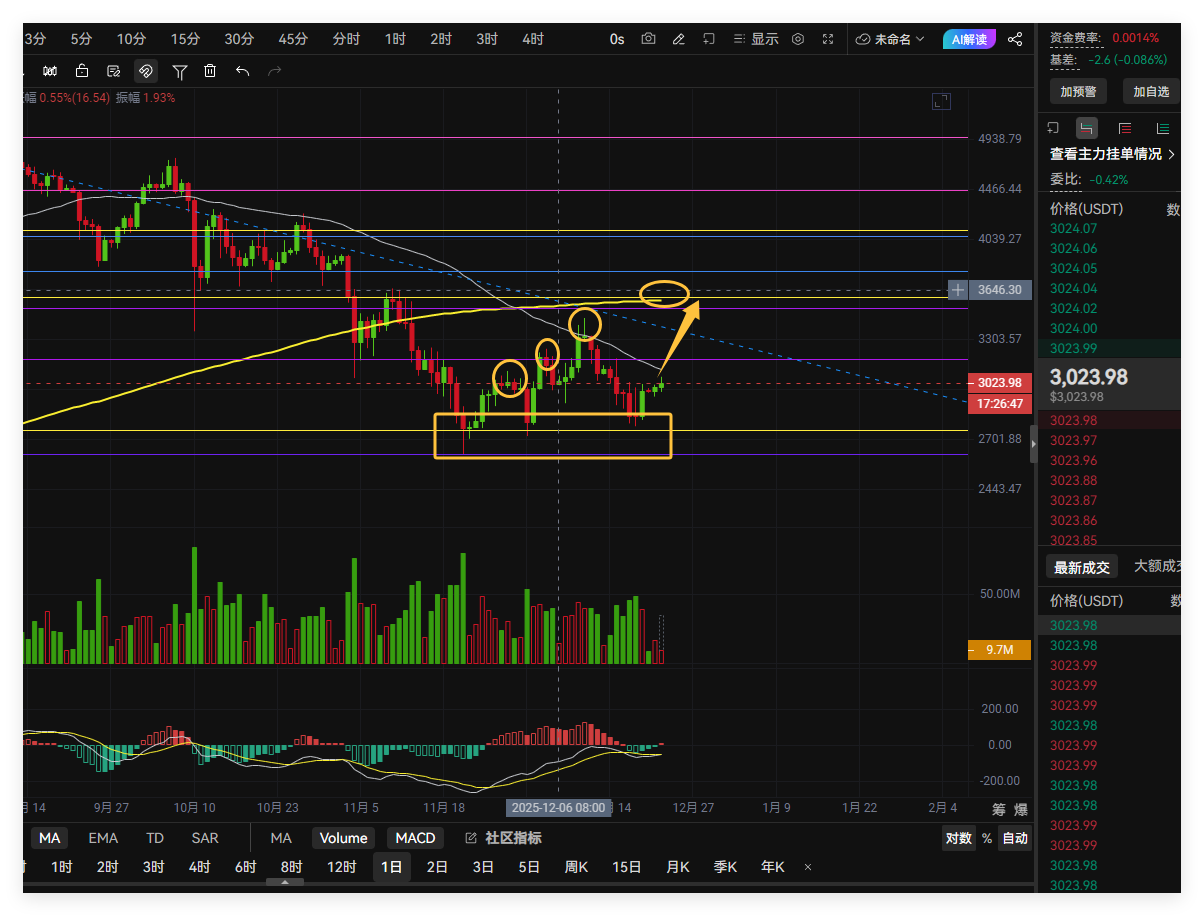Click the 加预警 button
This screenshot has width=1204, height=916.
tap(1078, 91)
